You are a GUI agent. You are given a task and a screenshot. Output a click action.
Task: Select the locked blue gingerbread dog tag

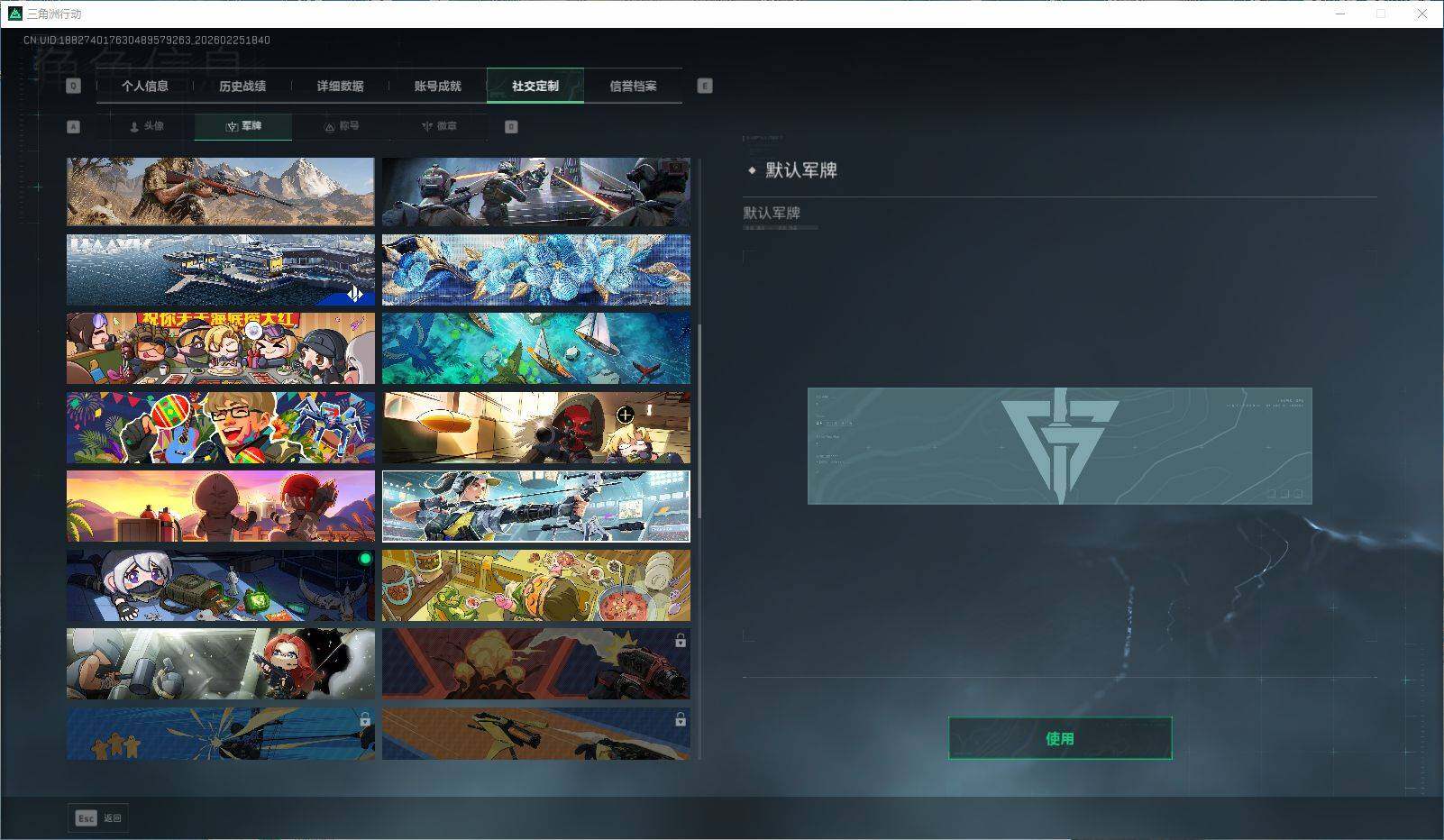click(221, 734)
